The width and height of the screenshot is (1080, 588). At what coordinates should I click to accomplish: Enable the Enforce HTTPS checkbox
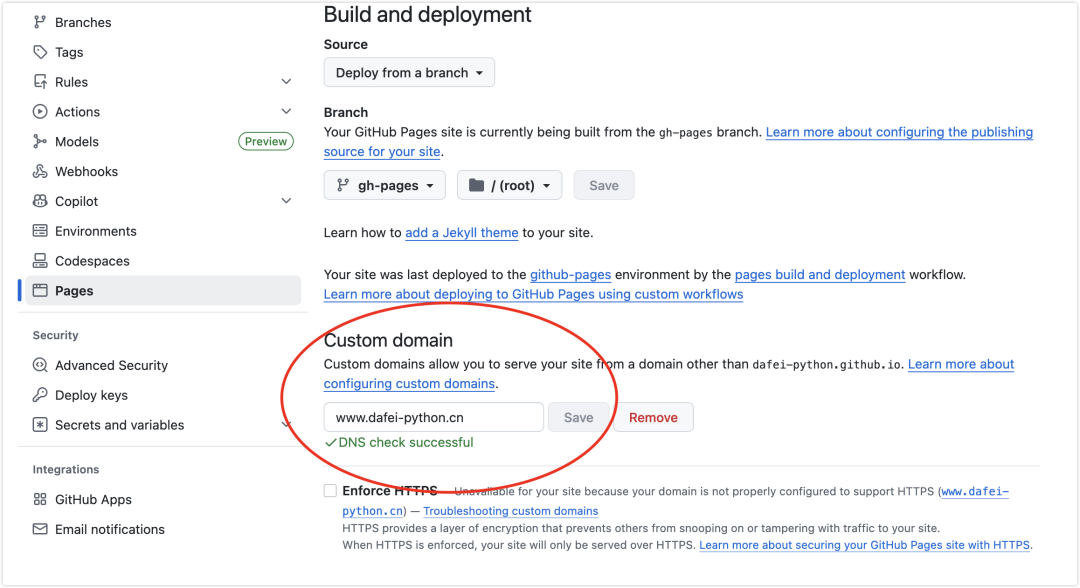coord(330,491)
